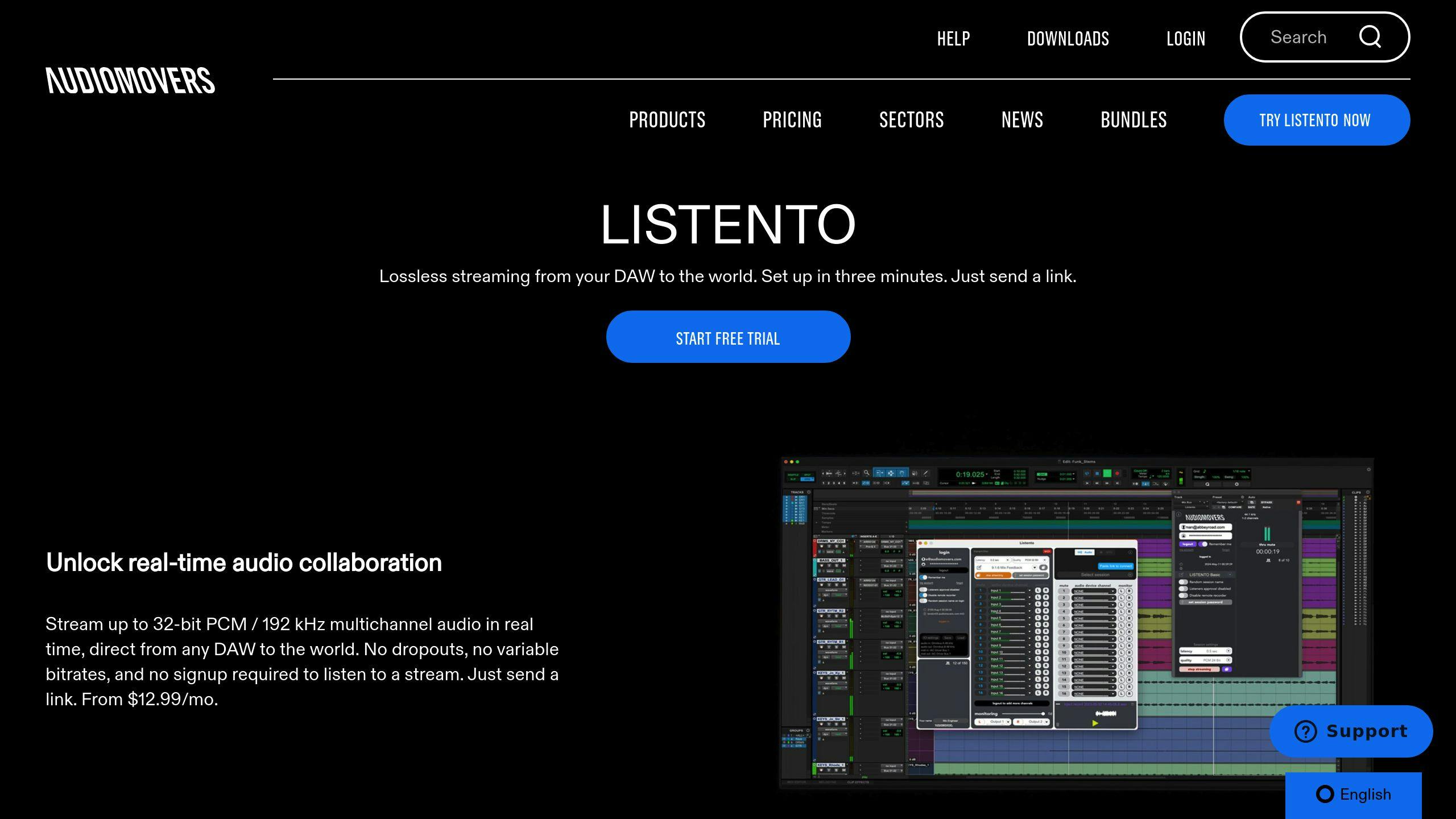Go to the Downloads page
1456x819 pixels.
point(1068,39)
